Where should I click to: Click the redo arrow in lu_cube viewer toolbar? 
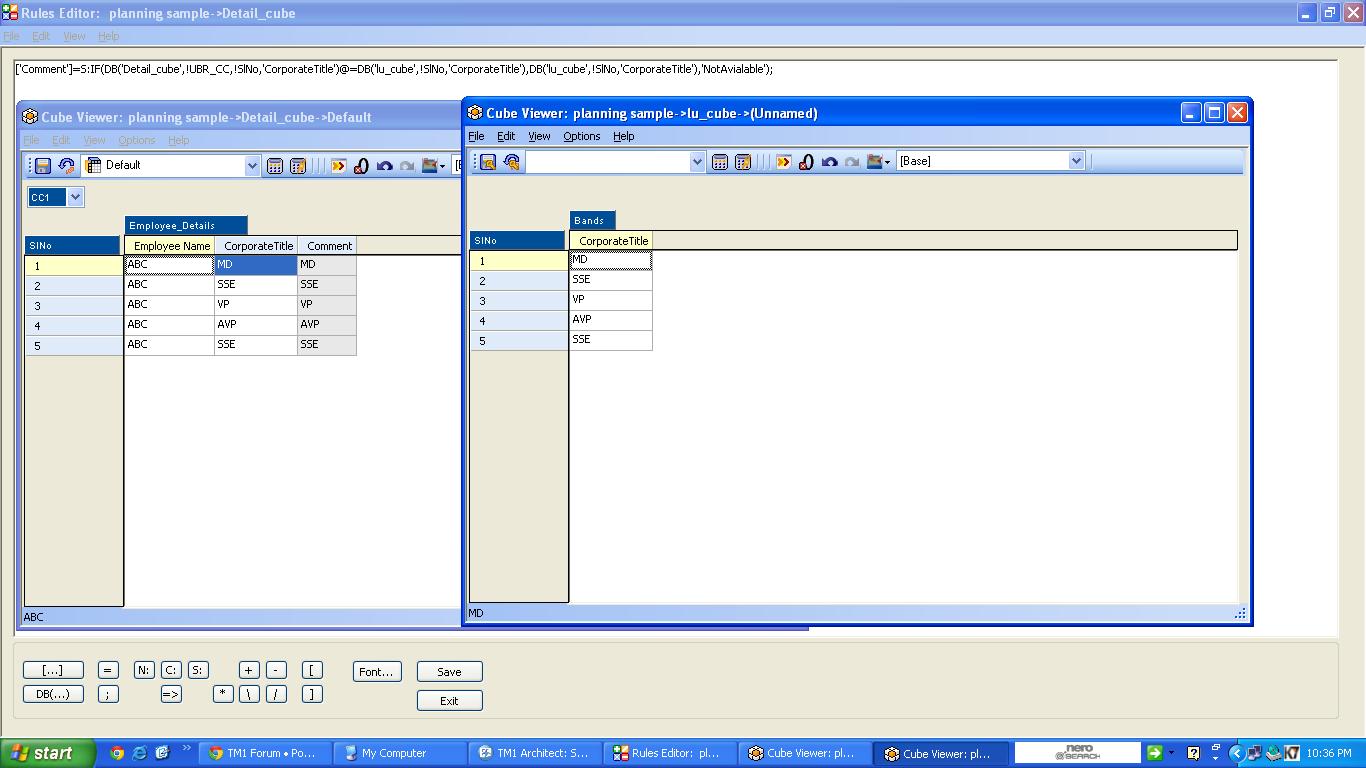coord(851,161)
